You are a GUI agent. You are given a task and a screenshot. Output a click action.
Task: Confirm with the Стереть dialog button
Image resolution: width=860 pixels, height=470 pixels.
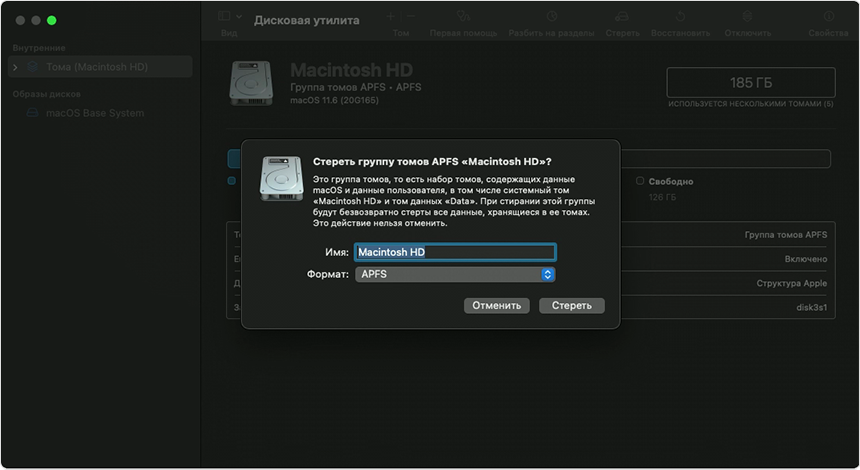point(571,305)
